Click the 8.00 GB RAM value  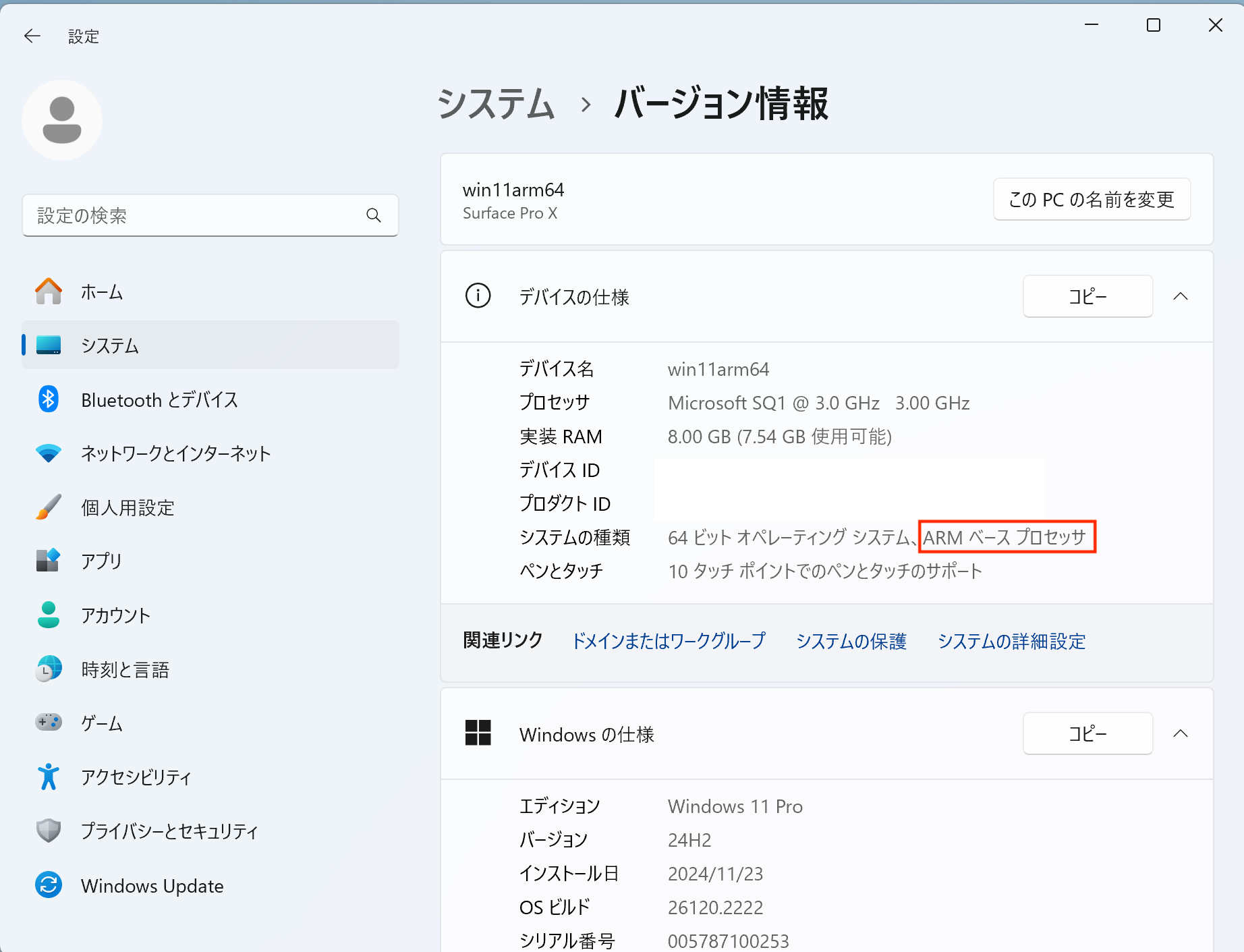(x=779, y=437)
